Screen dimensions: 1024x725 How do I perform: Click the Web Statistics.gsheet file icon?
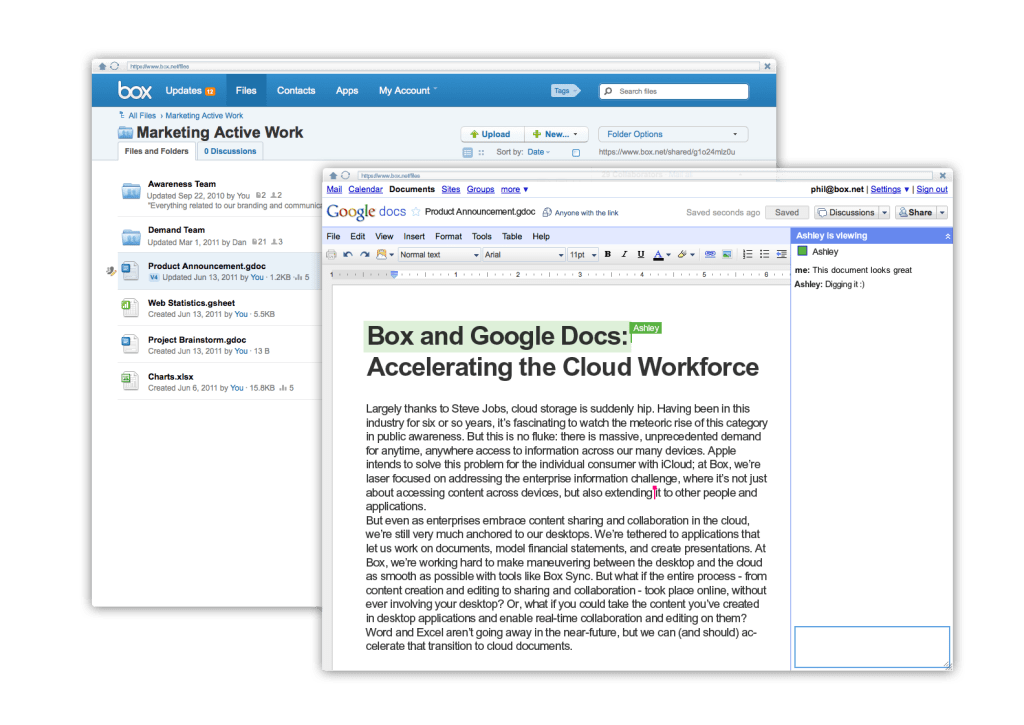click(129, 307)
